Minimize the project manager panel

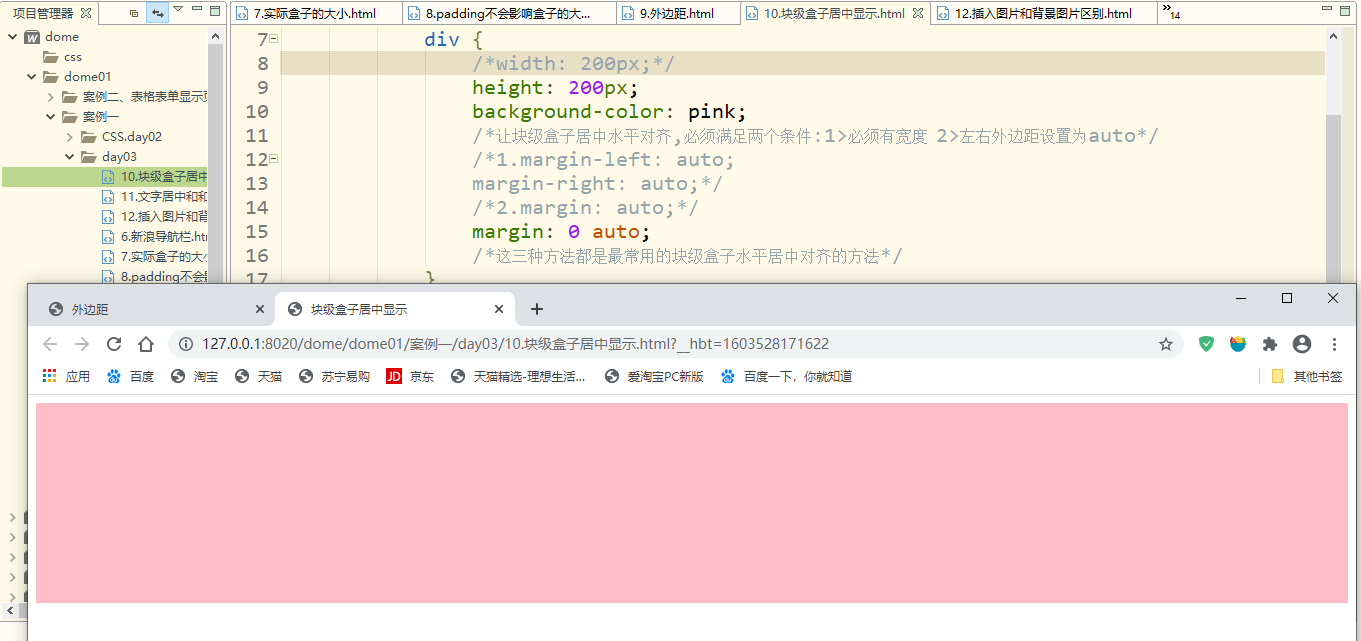197,10
